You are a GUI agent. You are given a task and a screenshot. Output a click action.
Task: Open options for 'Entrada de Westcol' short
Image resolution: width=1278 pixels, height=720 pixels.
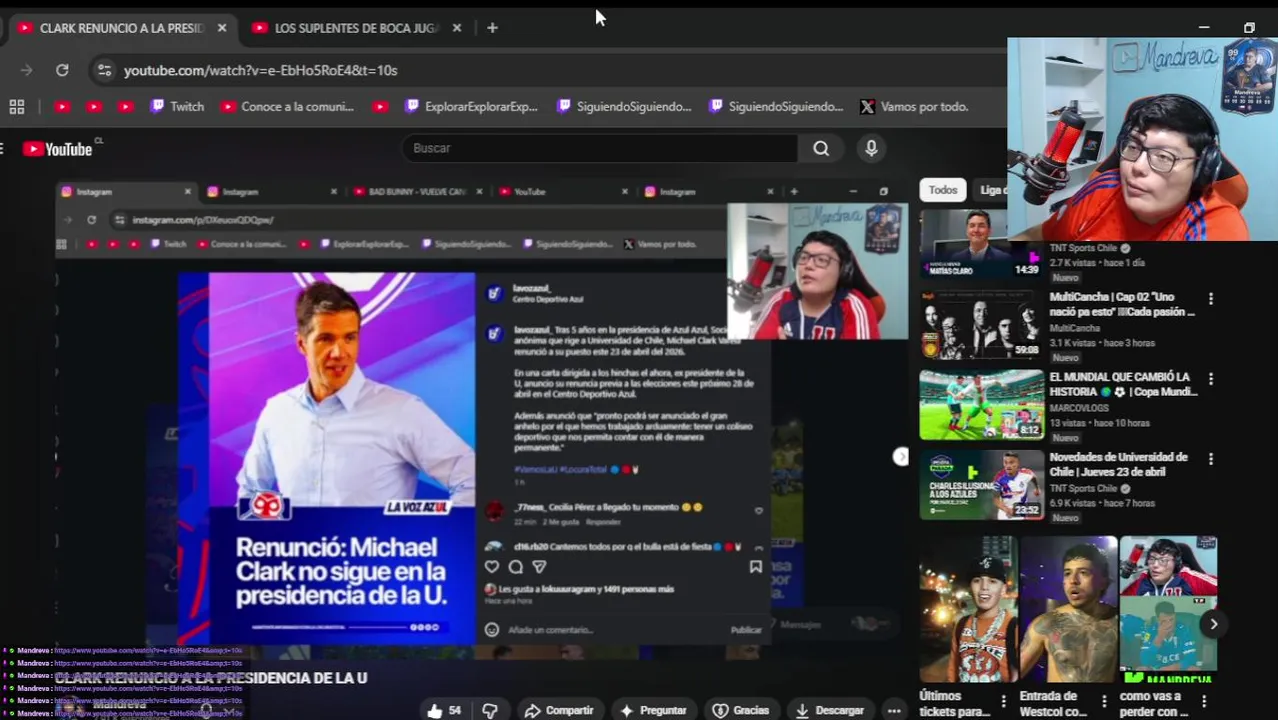point(1104,702)
